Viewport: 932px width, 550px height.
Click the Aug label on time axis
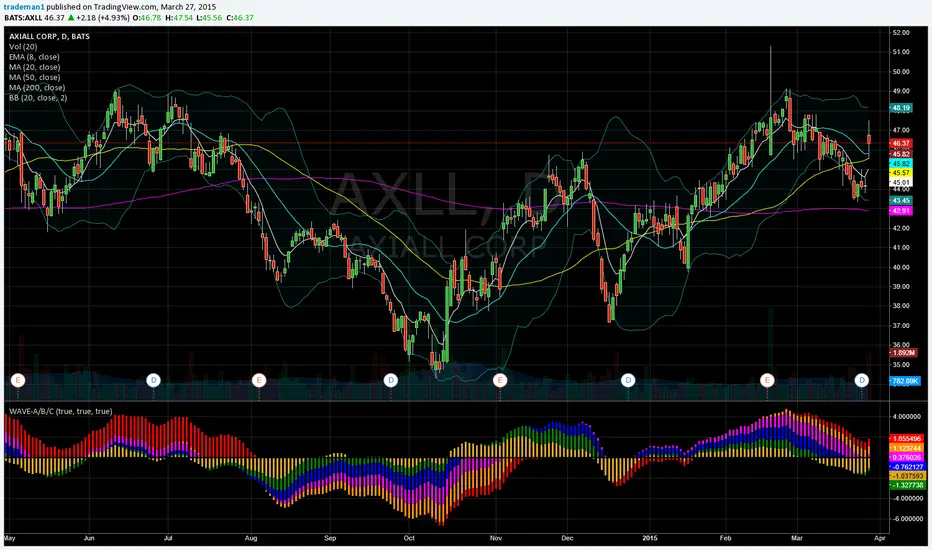pyautogui.click(x=251, y=538)
